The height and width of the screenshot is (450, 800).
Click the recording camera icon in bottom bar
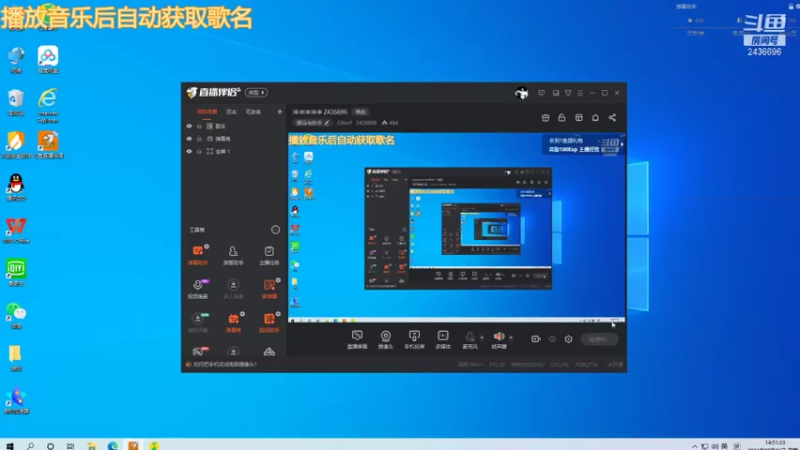pyautogui.click(x=535, y=339)
